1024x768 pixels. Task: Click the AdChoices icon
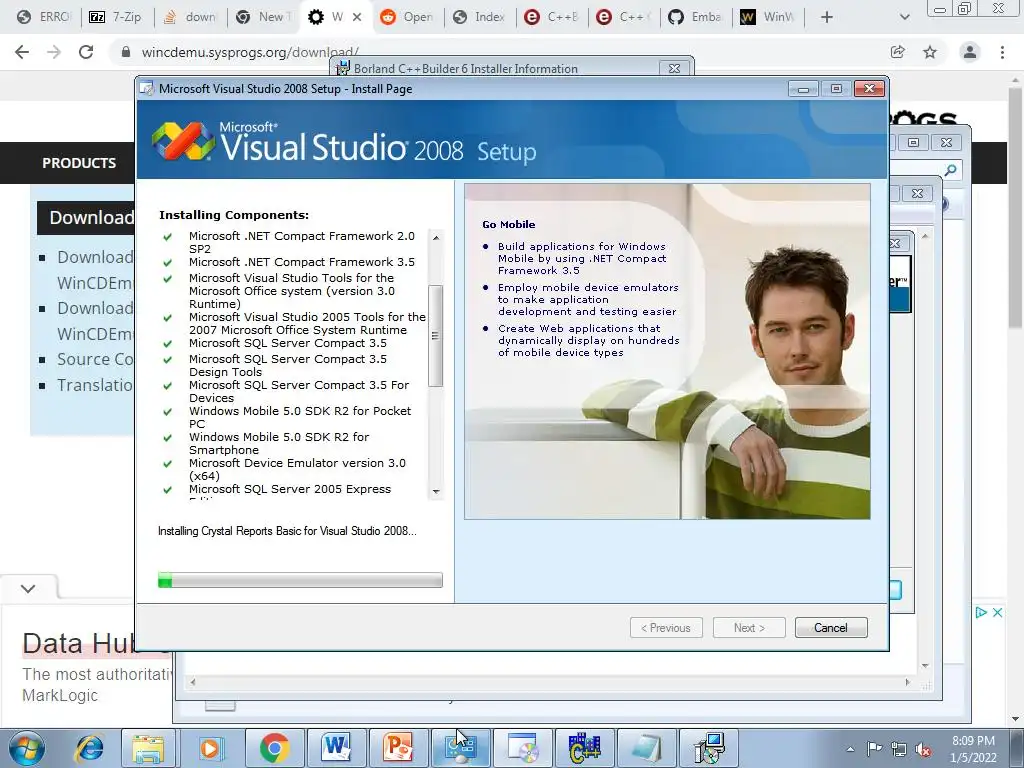(981, 613)
